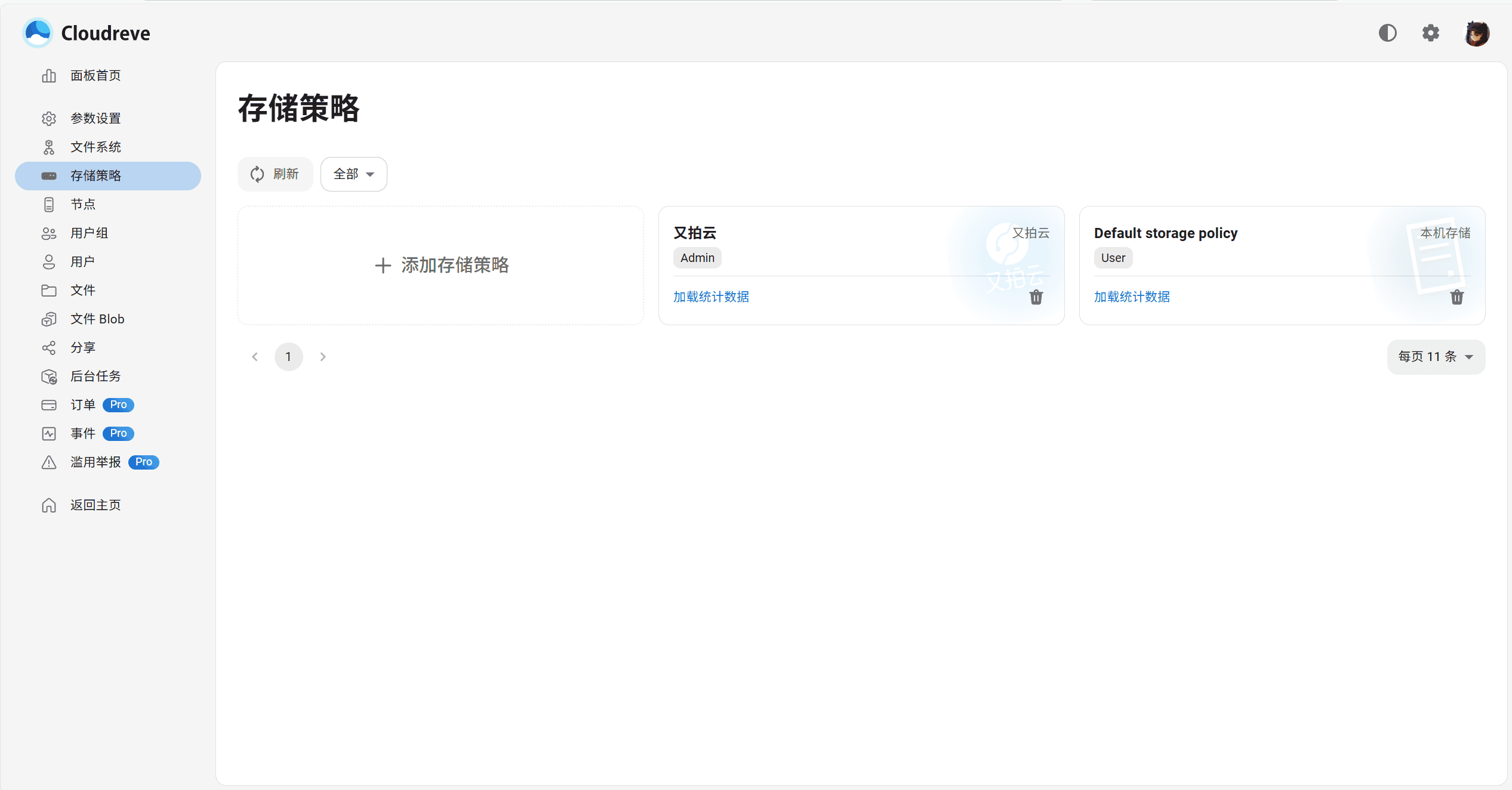Delete the Default storage policy
The width and height of the screenshot is (1512, 790).
click(x=1456, y=297)
